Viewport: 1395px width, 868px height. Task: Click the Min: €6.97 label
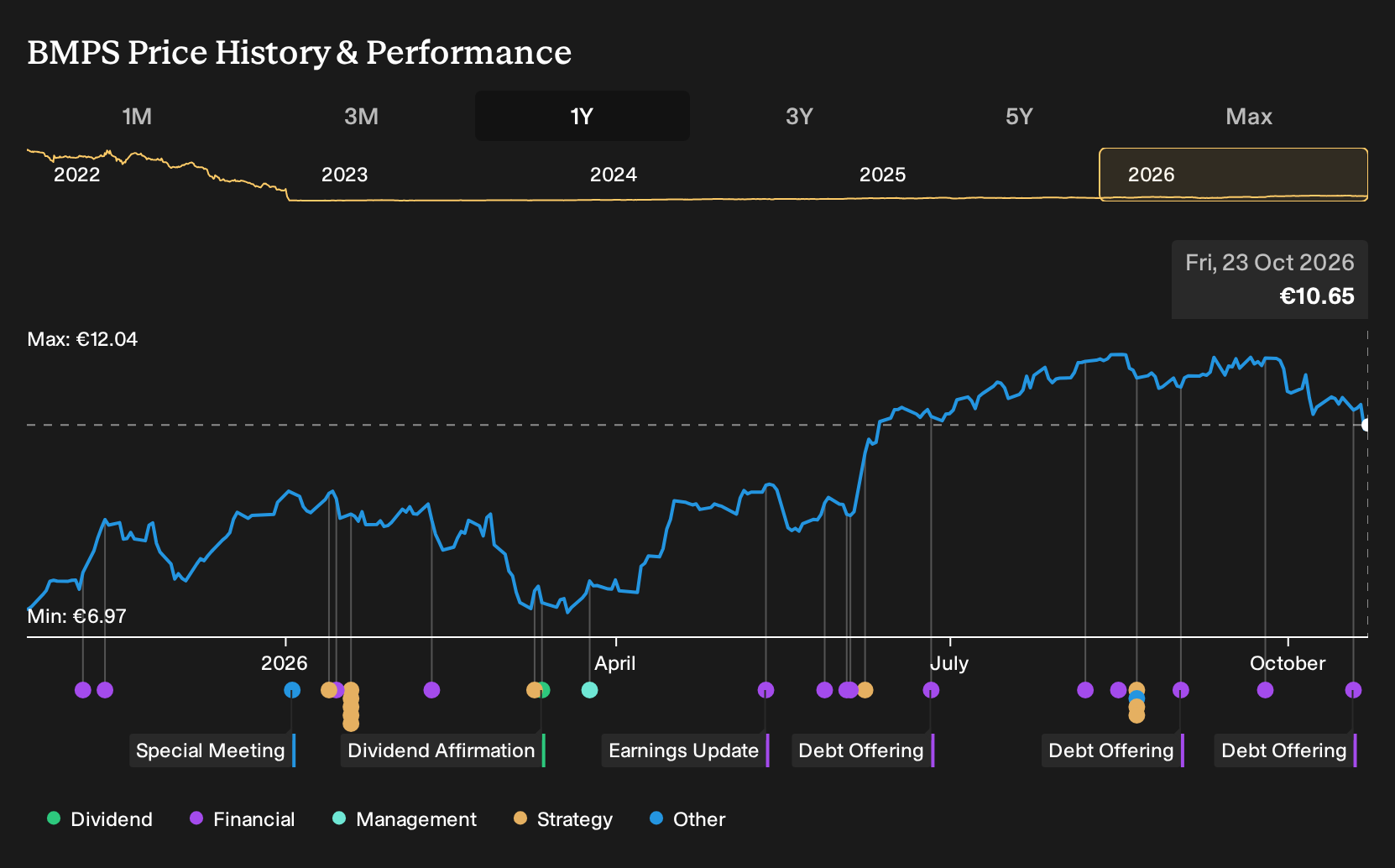(77, 616)
